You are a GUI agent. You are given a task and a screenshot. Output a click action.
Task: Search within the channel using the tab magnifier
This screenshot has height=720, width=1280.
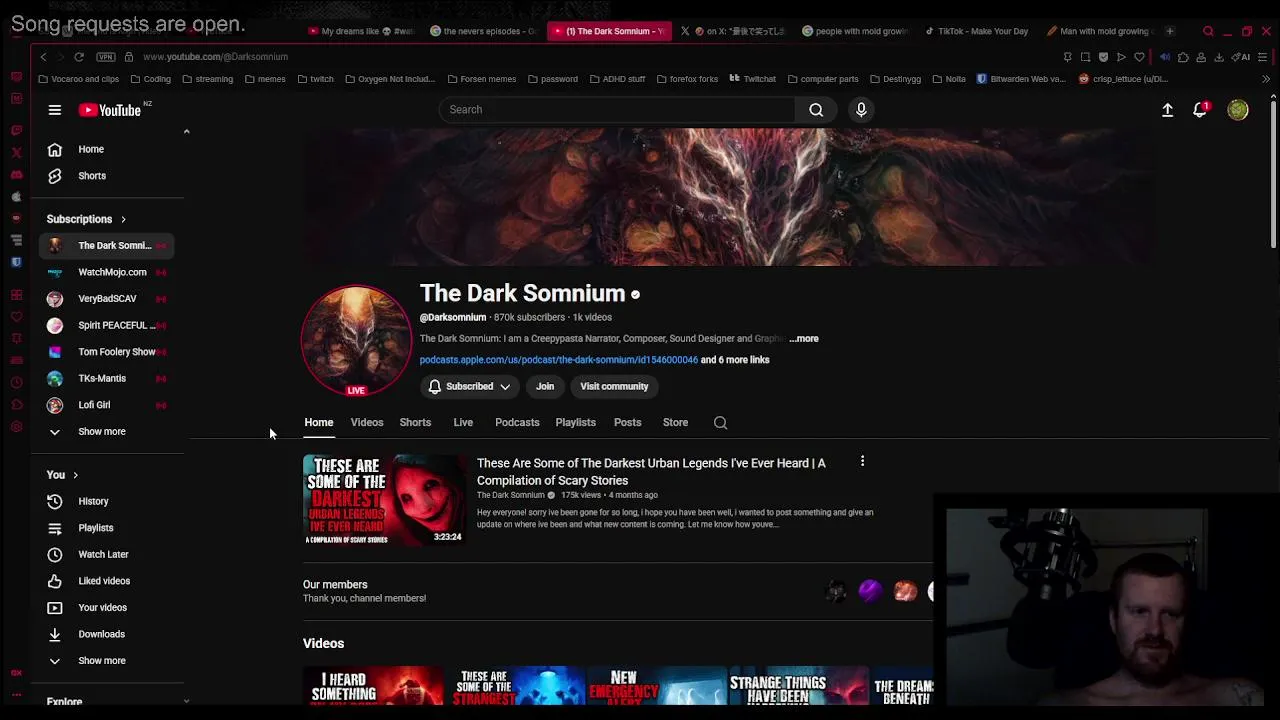tap(720, 422)
